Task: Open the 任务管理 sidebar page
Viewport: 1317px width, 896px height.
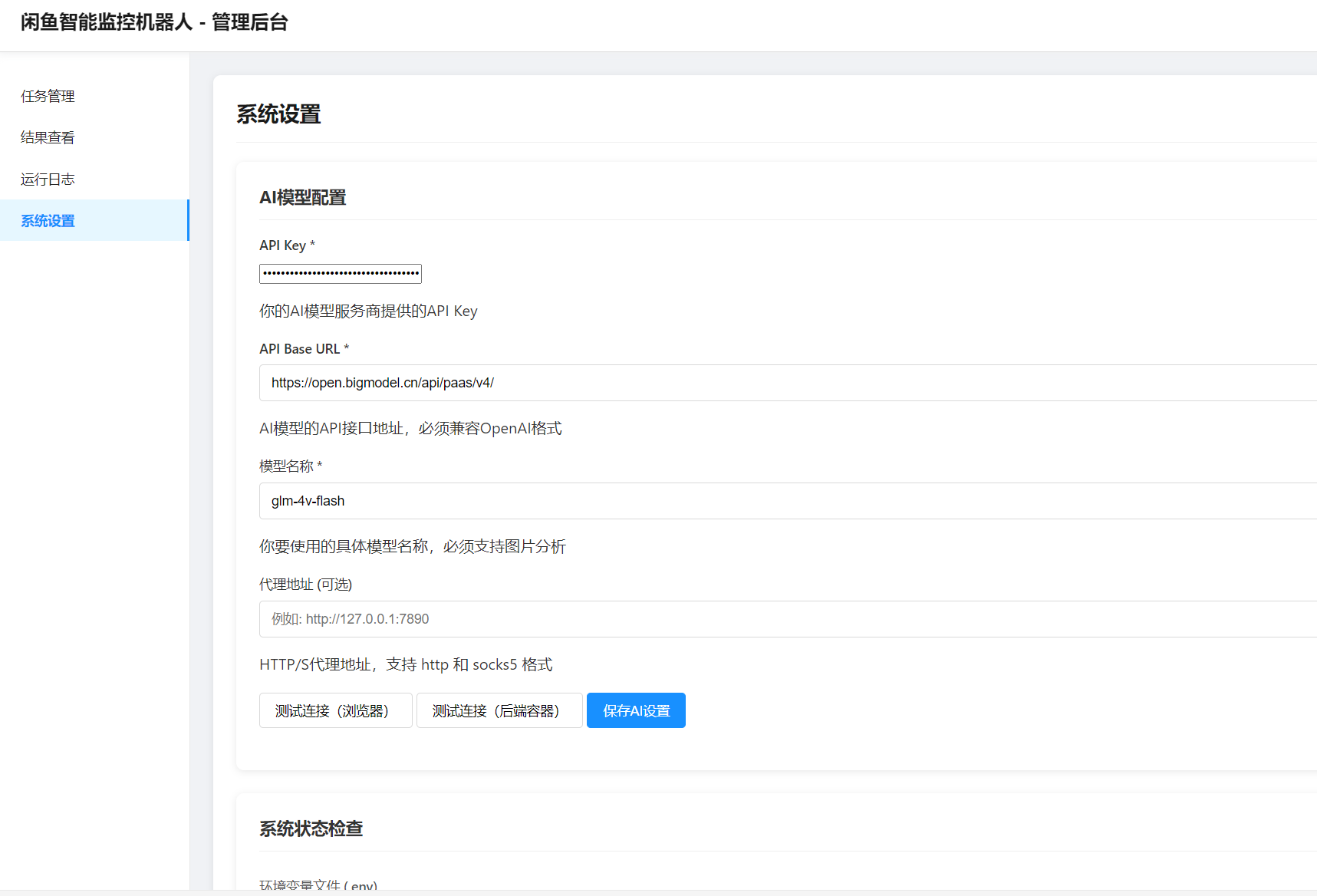Action: point(48,96)
